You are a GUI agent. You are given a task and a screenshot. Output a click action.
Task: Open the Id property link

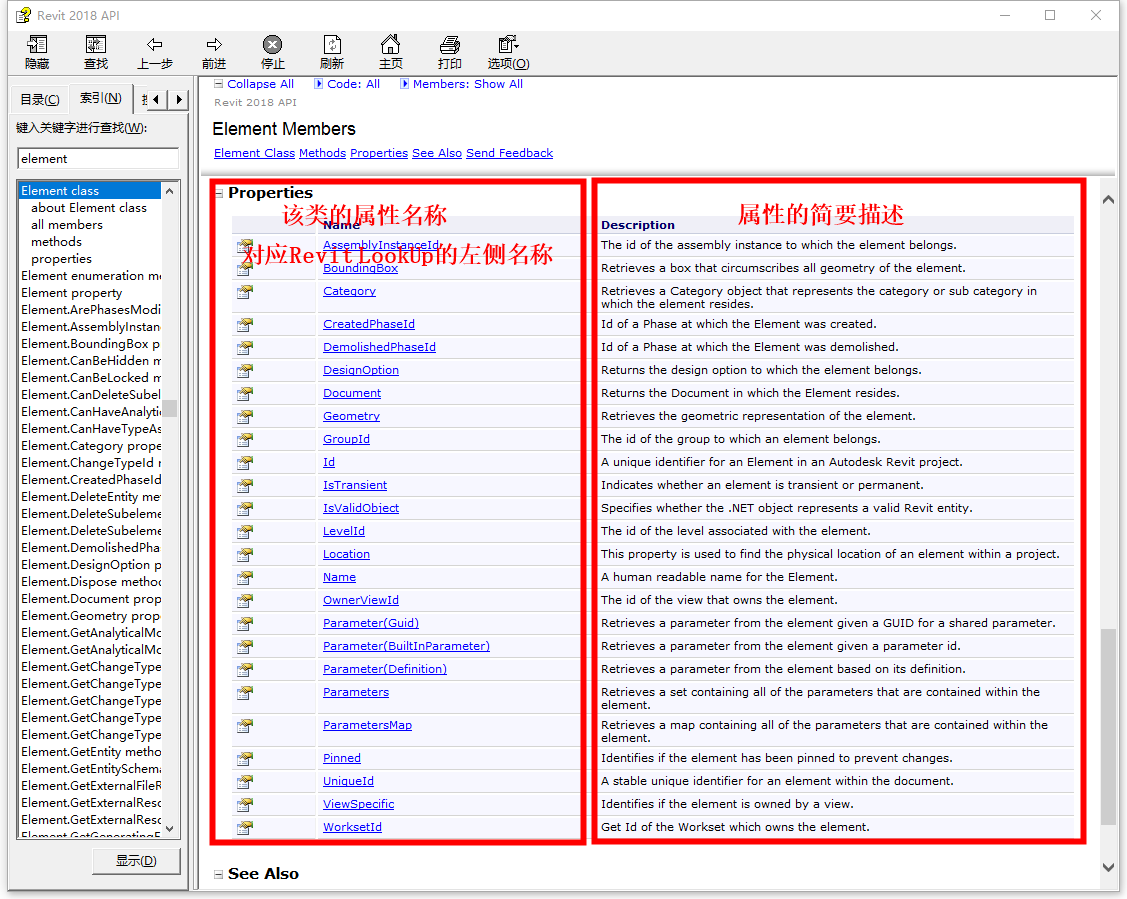[329, 462]
